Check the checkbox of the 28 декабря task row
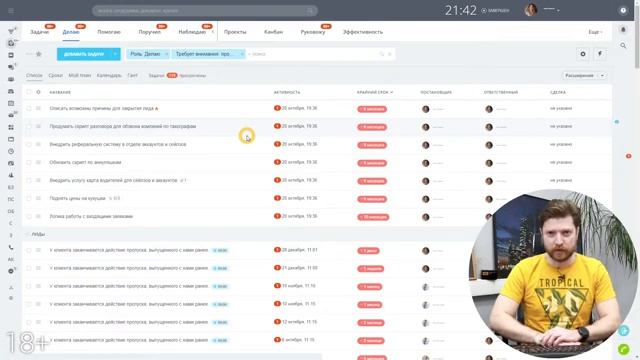This screenshot has height=360, width=640. pyautogui.click(x=29, y=250)
